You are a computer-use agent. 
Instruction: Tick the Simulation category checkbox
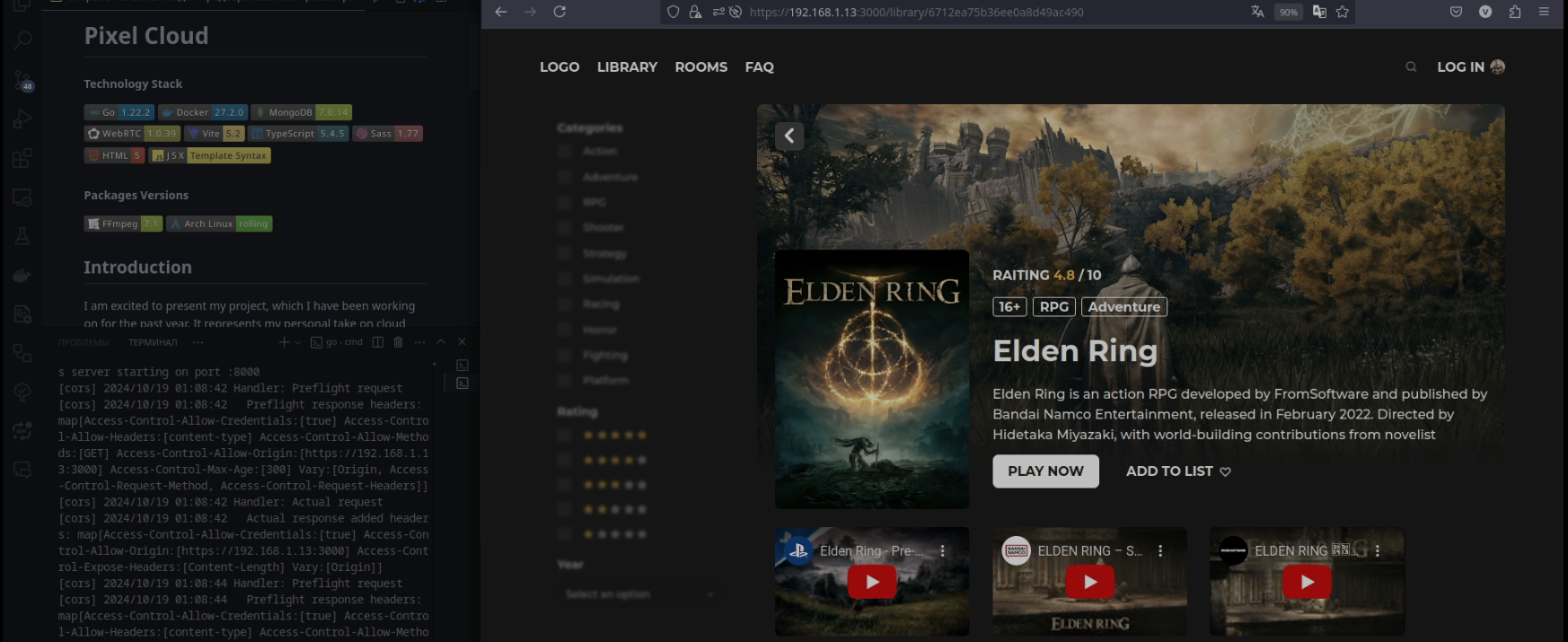564,278
